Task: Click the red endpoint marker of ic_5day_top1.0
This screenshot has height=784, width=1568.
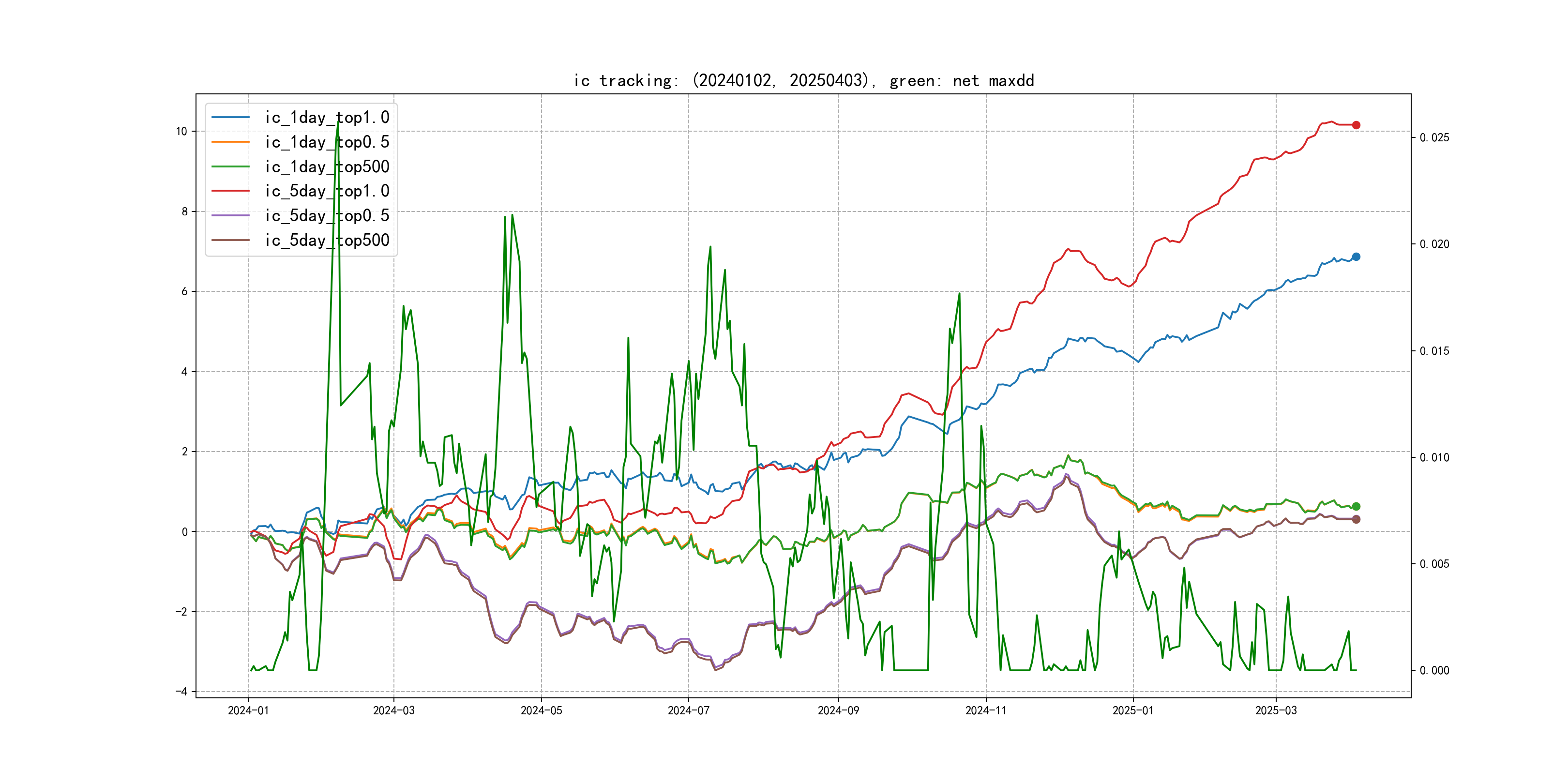Action: (1356, 125)
